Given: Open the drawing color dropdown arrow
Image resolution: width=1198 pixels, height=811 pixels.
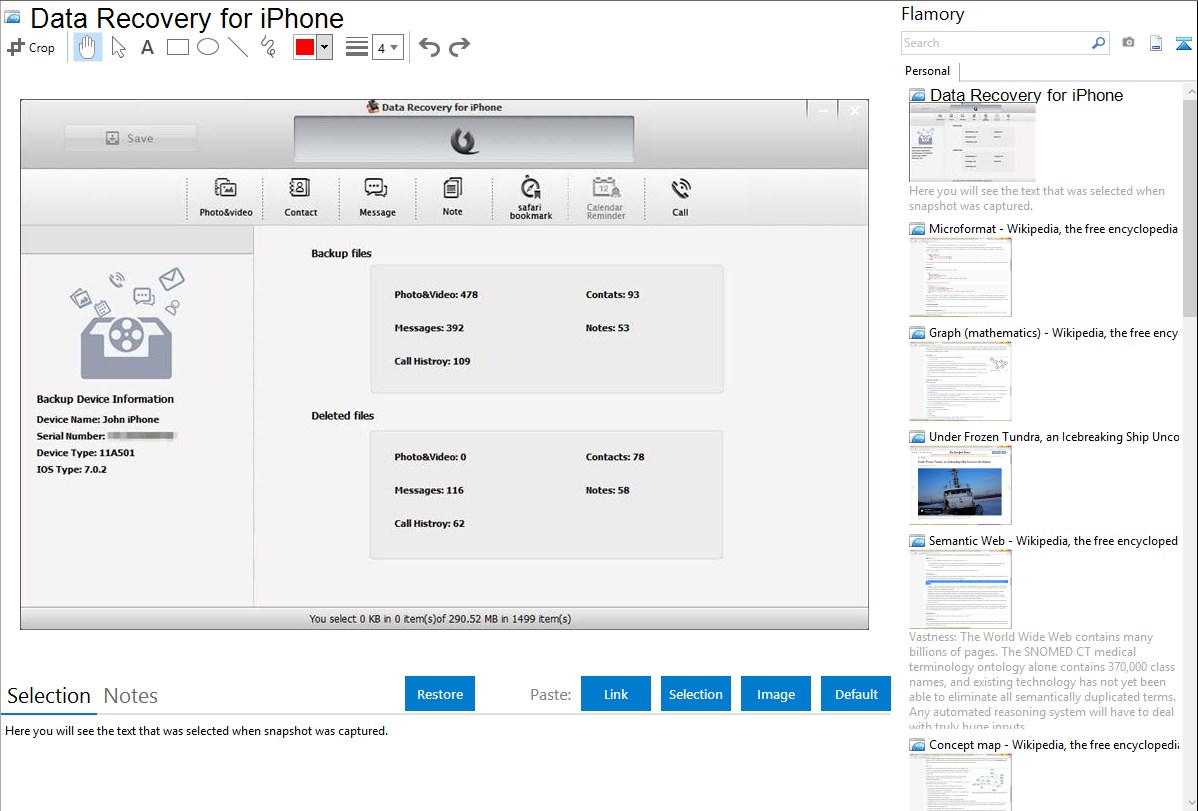Looking at the screenshot, I should 324,47.
